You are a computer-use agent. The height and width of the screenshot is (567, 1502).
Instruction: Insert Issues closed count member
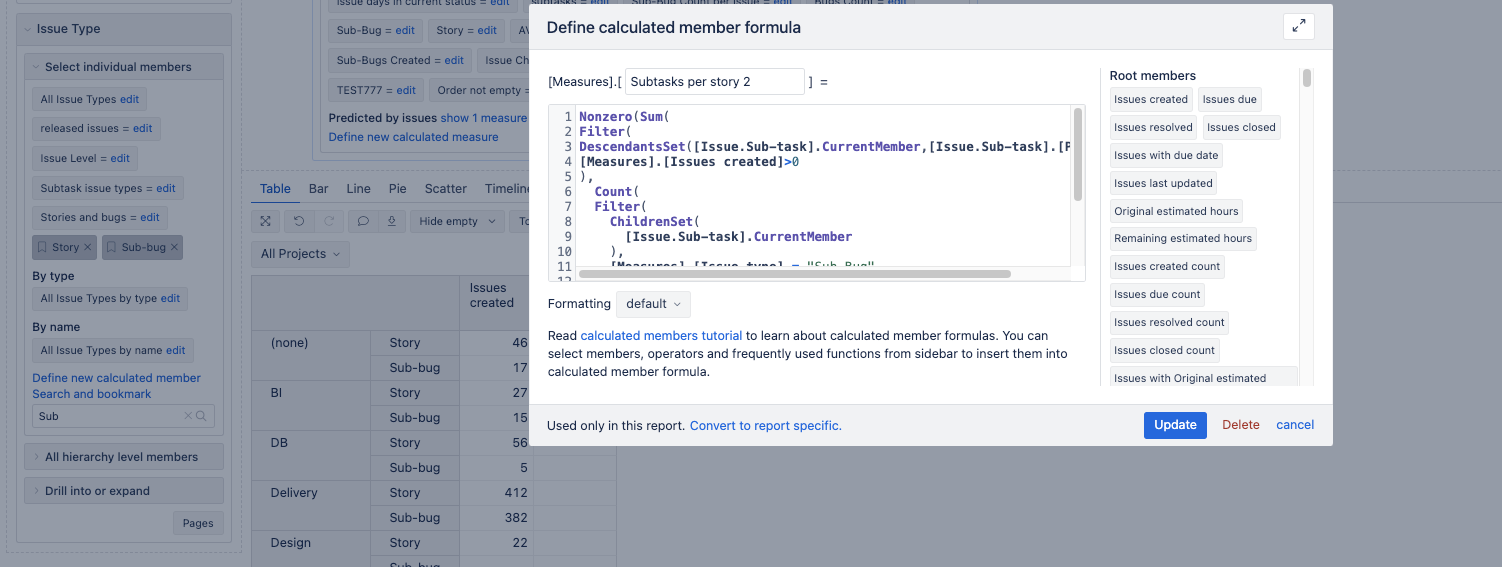pyautogui.click(x=1165, y=350)
